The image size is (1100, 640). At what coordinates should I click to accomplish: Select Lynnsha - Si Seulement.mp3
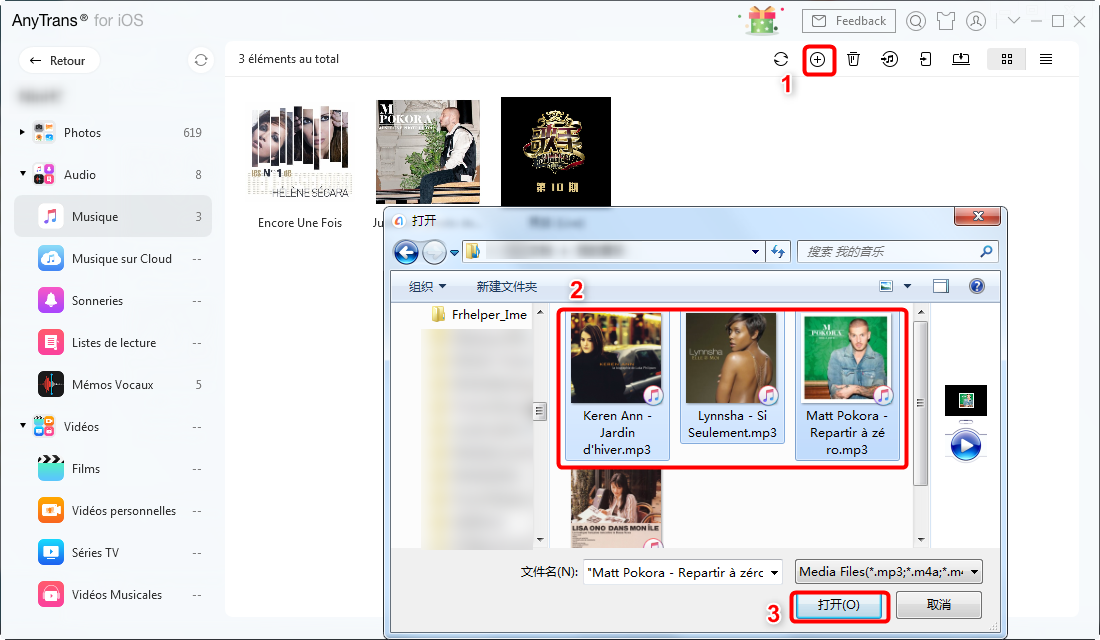coord(732,378)
